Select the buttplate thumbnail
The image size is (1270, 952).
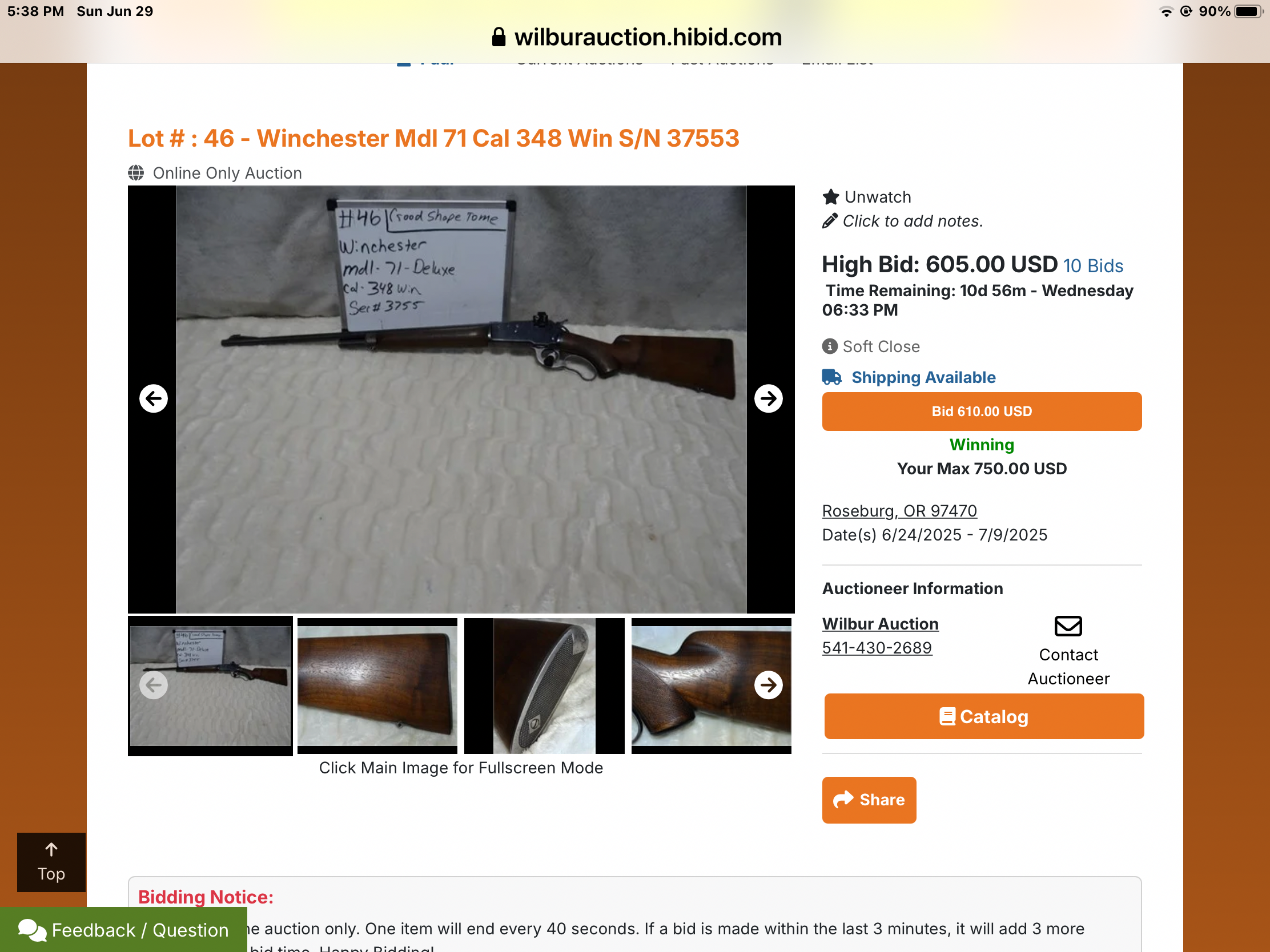[x=544, y=685]
